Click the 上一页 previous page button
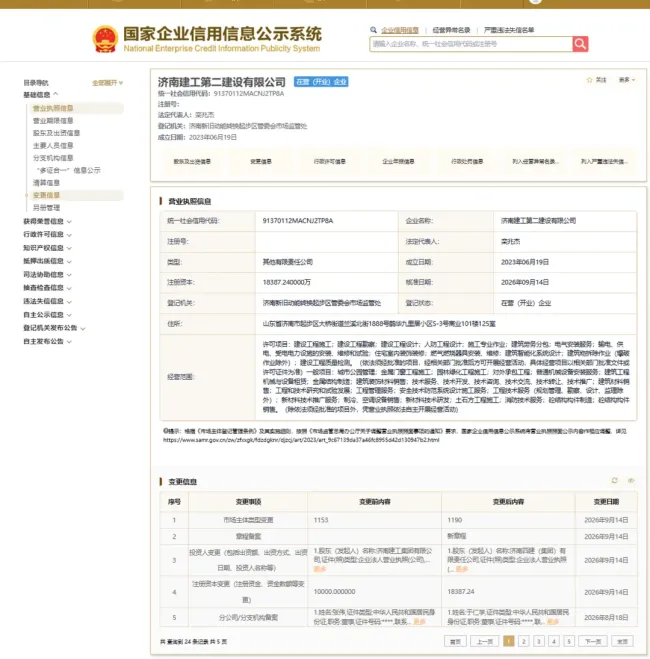The height and width of the screenshot is (659, 650). (484, 641)
